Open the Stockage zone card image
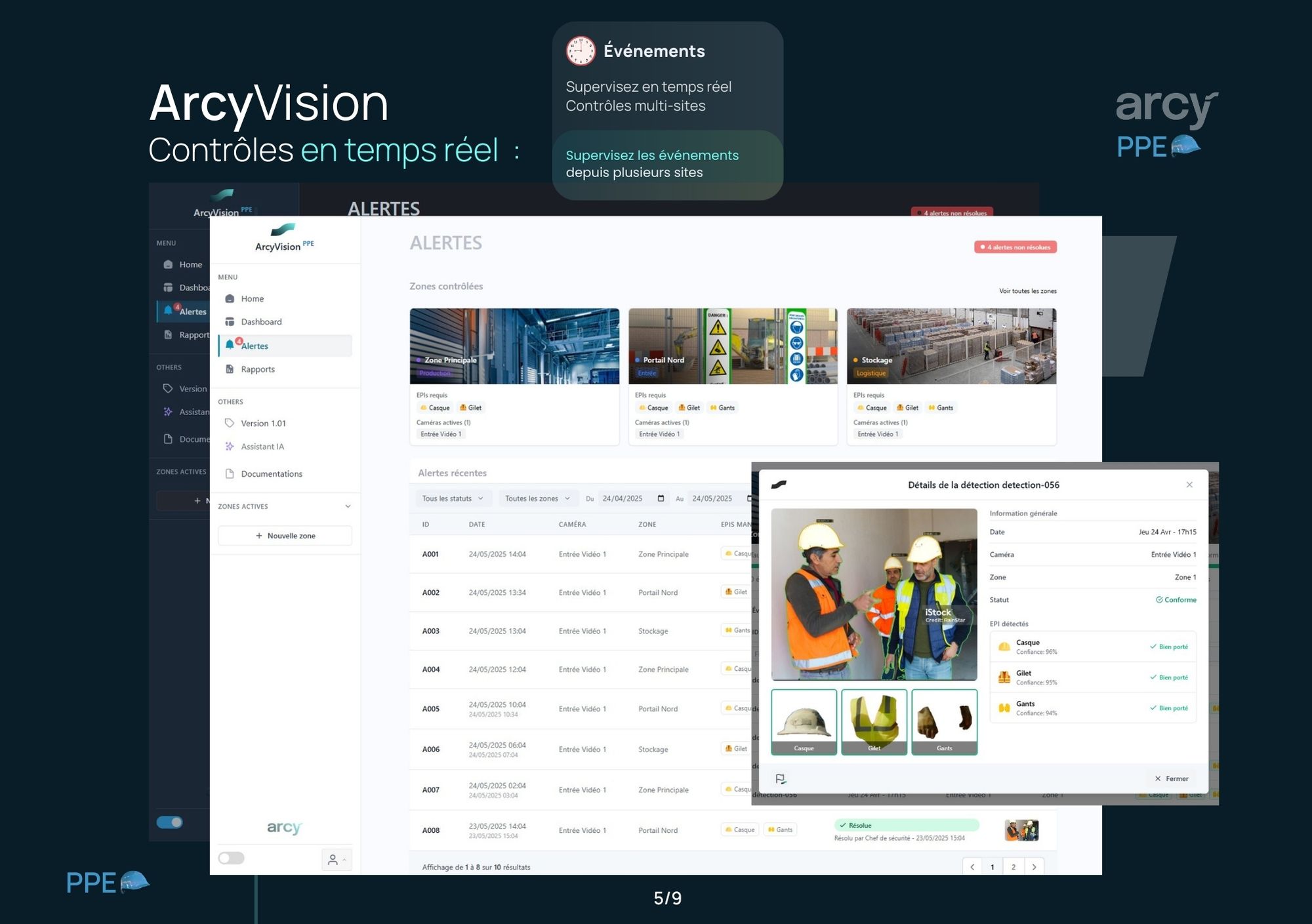Image resolution: width=1312 pixels, height=924 pixels. coord(951,346)
